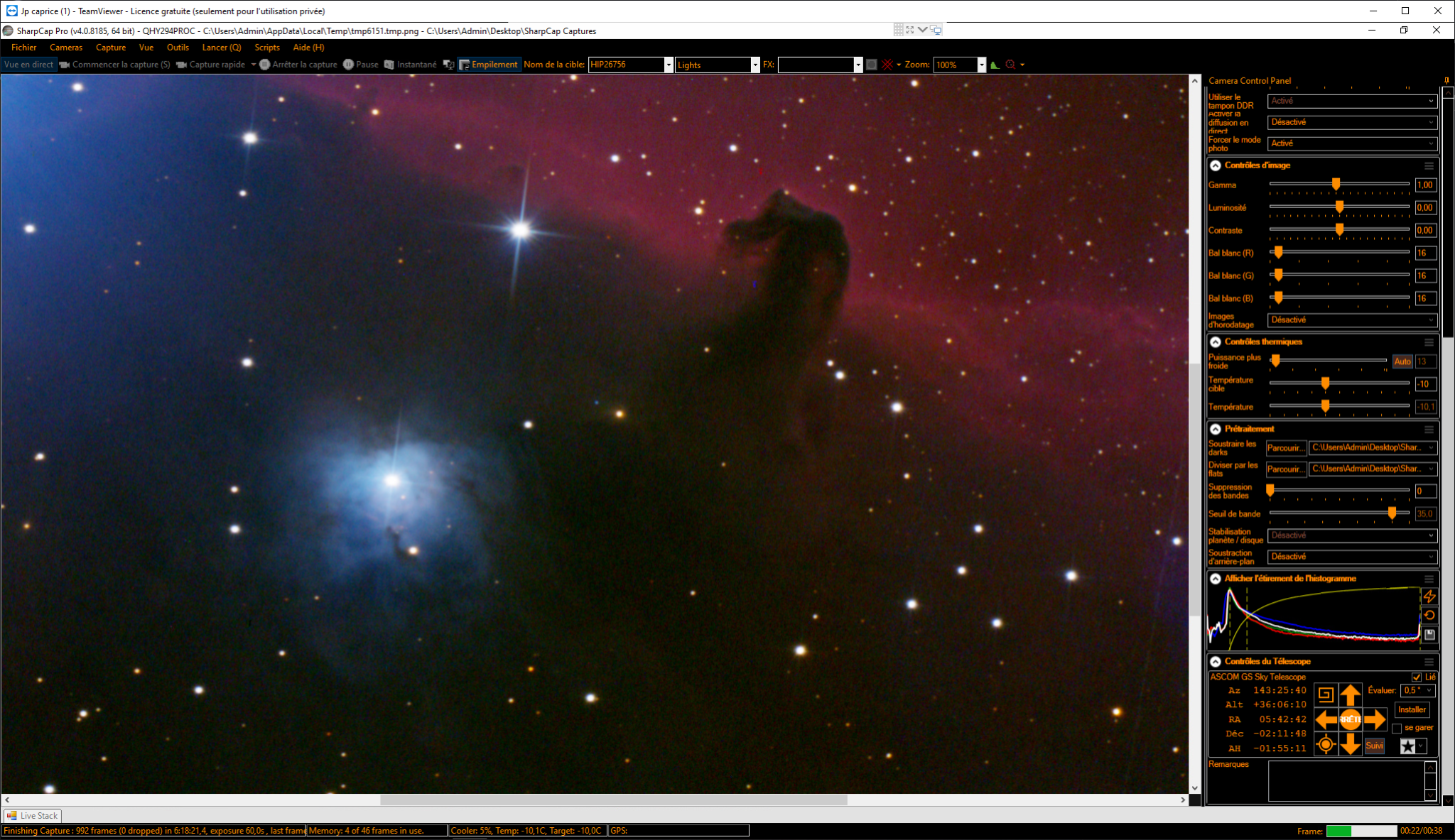Screen dimensions: 1455x840
Task: Toggle the Empilement live stacking button
Action: pyautogui.click(x=489, y=65)
